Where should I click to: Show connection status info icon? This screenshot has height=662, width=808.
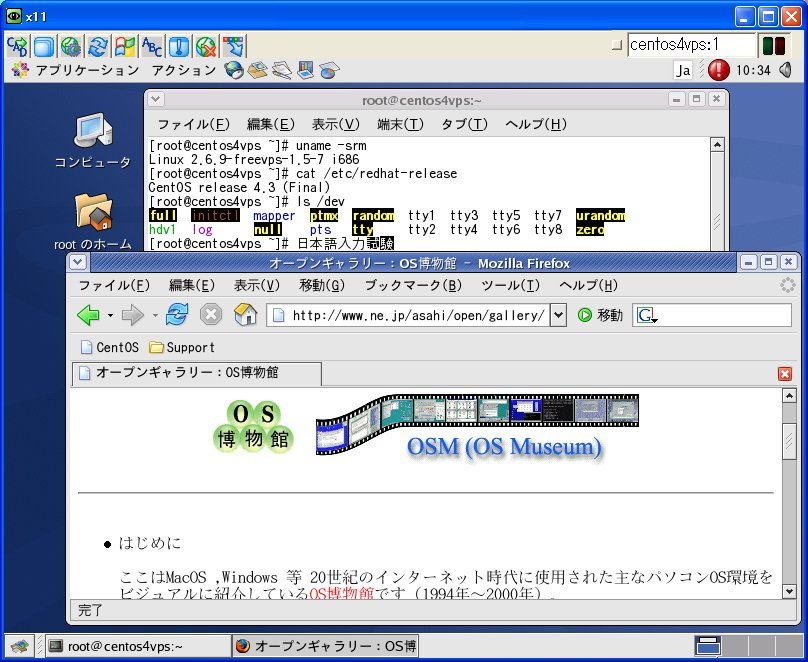[x=179, y=46]
